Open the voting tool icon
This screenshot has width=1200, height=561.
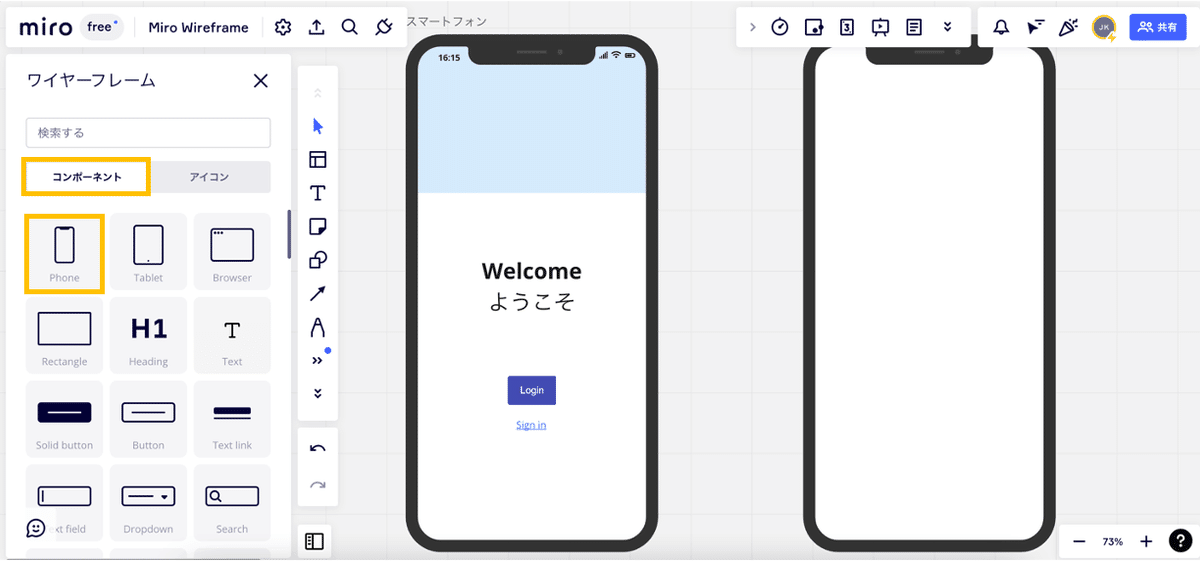point(814,28)
